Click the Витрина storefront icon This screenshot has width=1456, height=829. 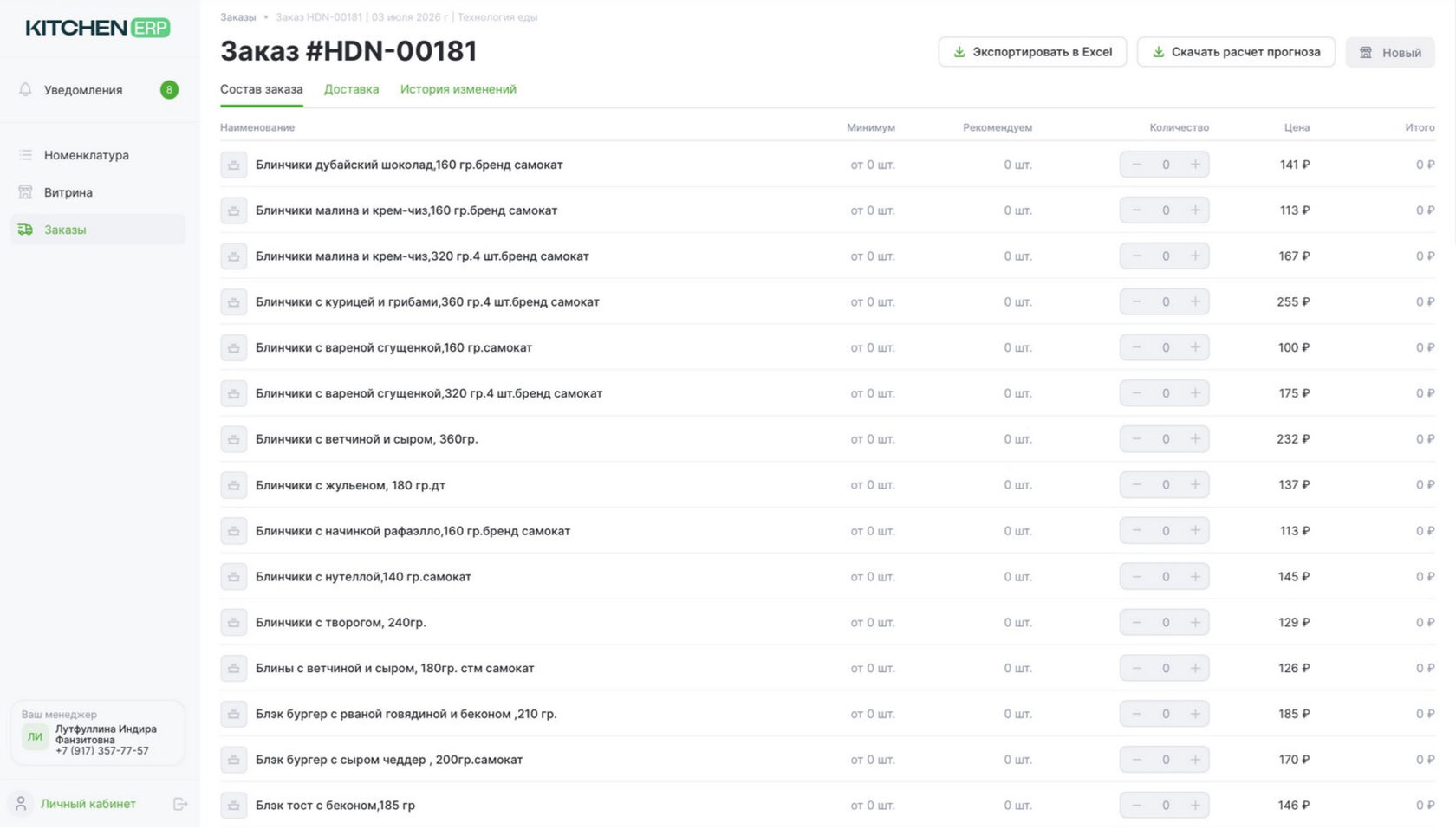[26, 192]
